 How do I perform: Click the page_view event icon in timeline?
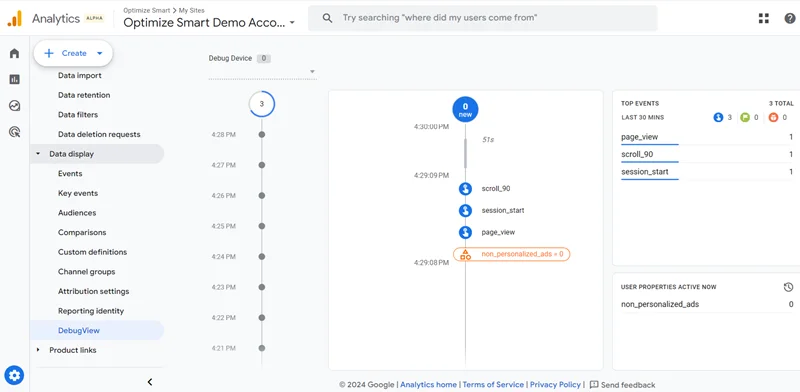pyautogui.click(x=465, y=232)
